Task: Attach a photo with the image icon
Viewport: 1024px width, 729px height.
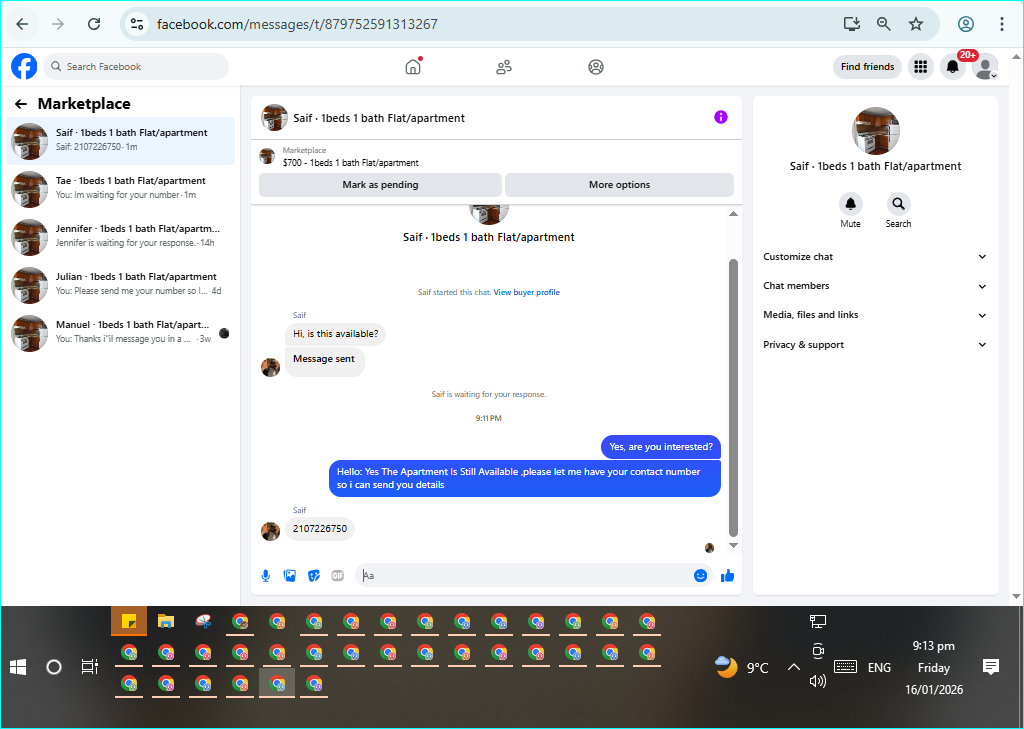Action: (289, 575)
